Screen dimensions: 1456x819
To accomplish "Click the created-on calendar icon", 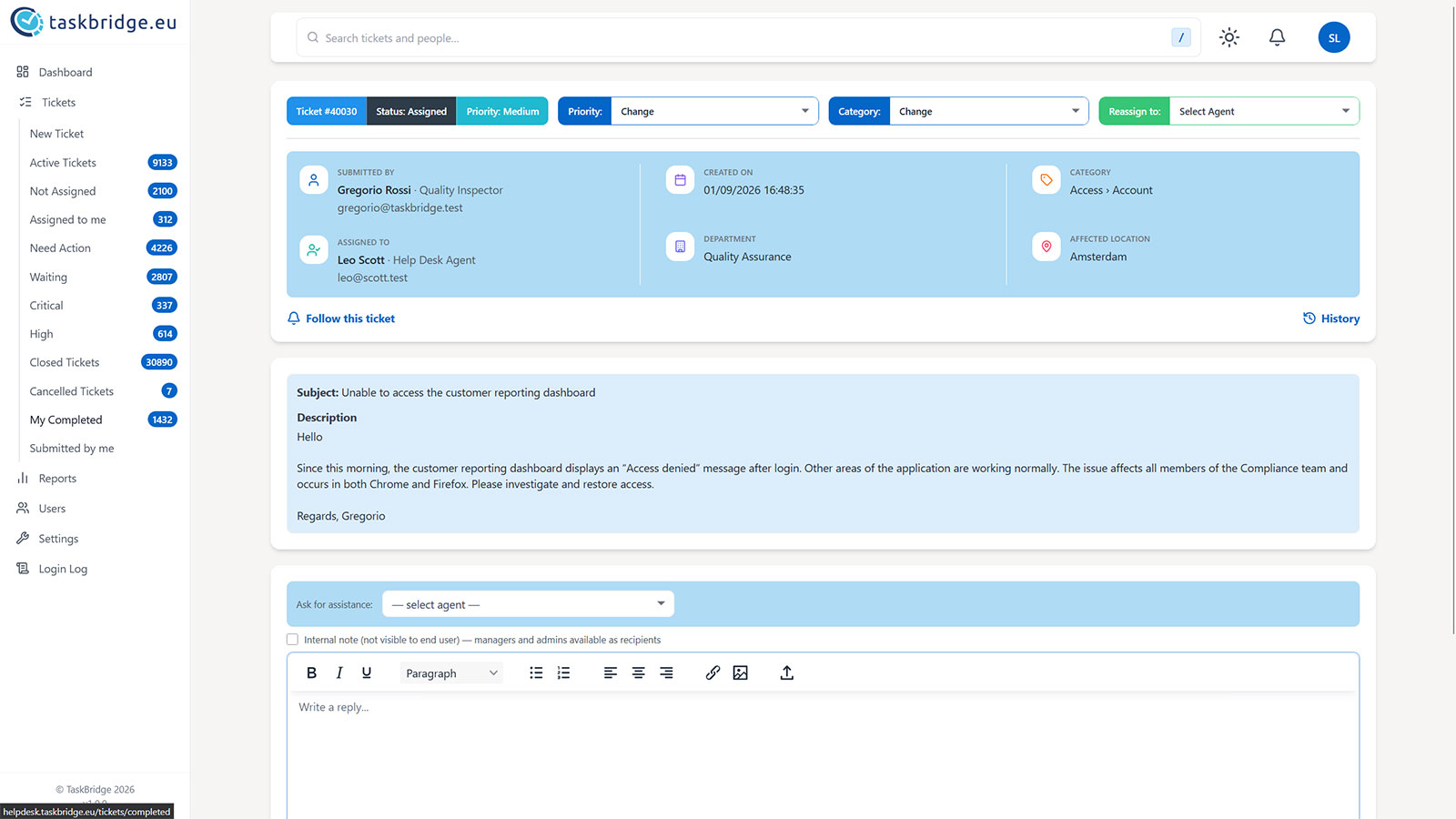I will pos(680,180).
